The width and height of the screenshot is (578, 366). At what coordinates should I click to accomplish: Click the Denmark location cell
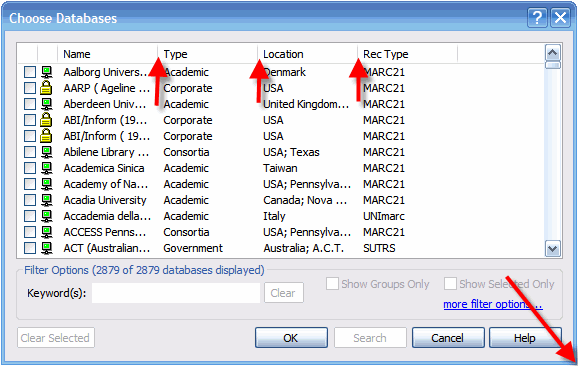(284, 72)
